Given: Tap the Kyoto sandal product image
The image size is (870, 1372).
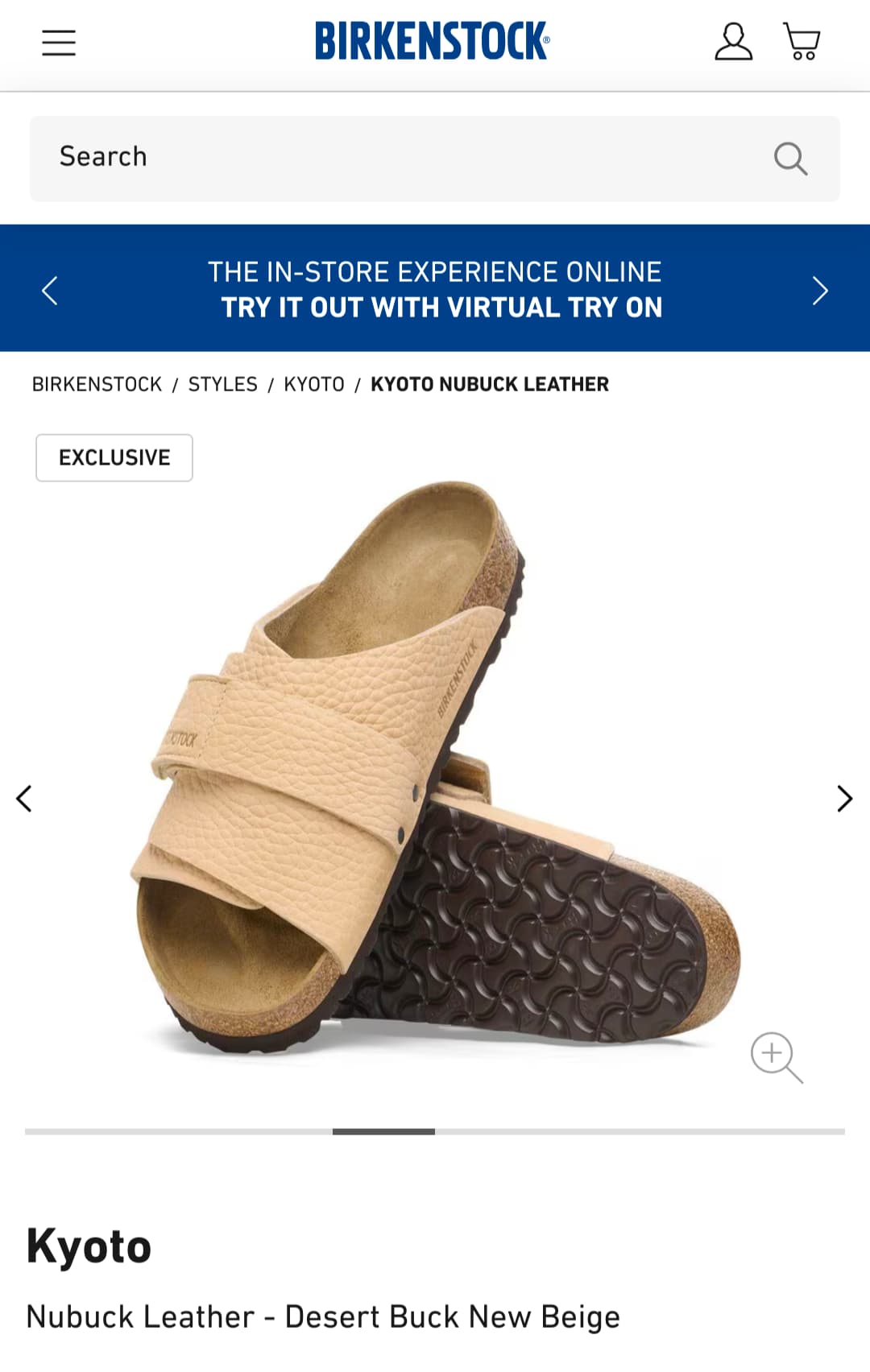Looking at the screenshot, I should point(435,769).
